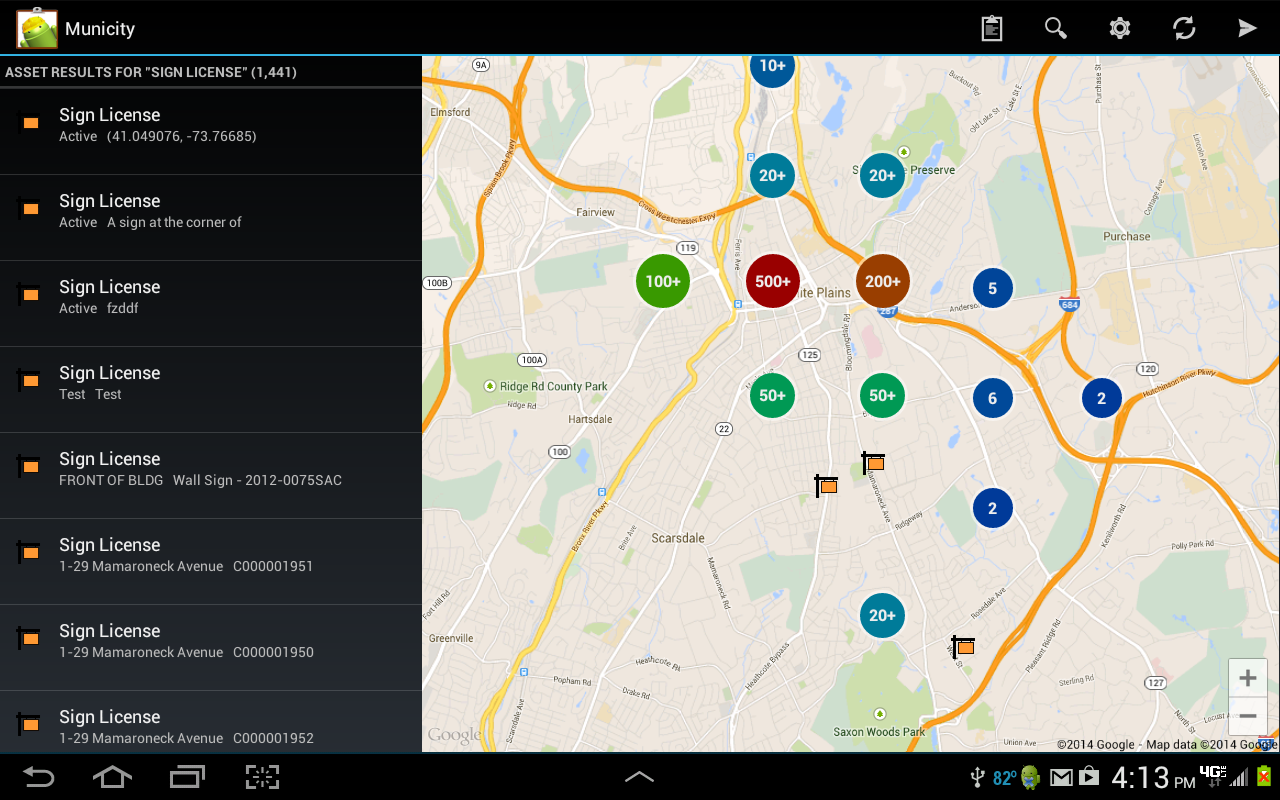
Task: Tap the 2 cluster near Hutchinson River Pkwy
Action: [x=1102, y=398]
